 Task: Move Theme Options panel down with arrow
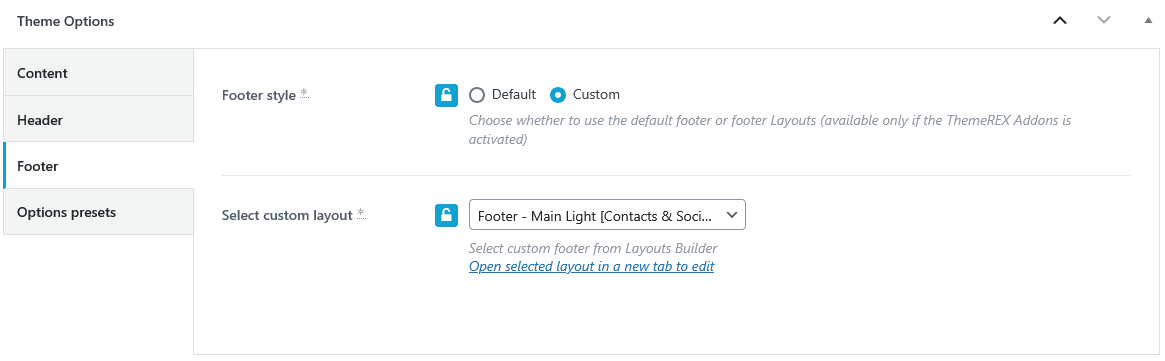[1104, 21]
